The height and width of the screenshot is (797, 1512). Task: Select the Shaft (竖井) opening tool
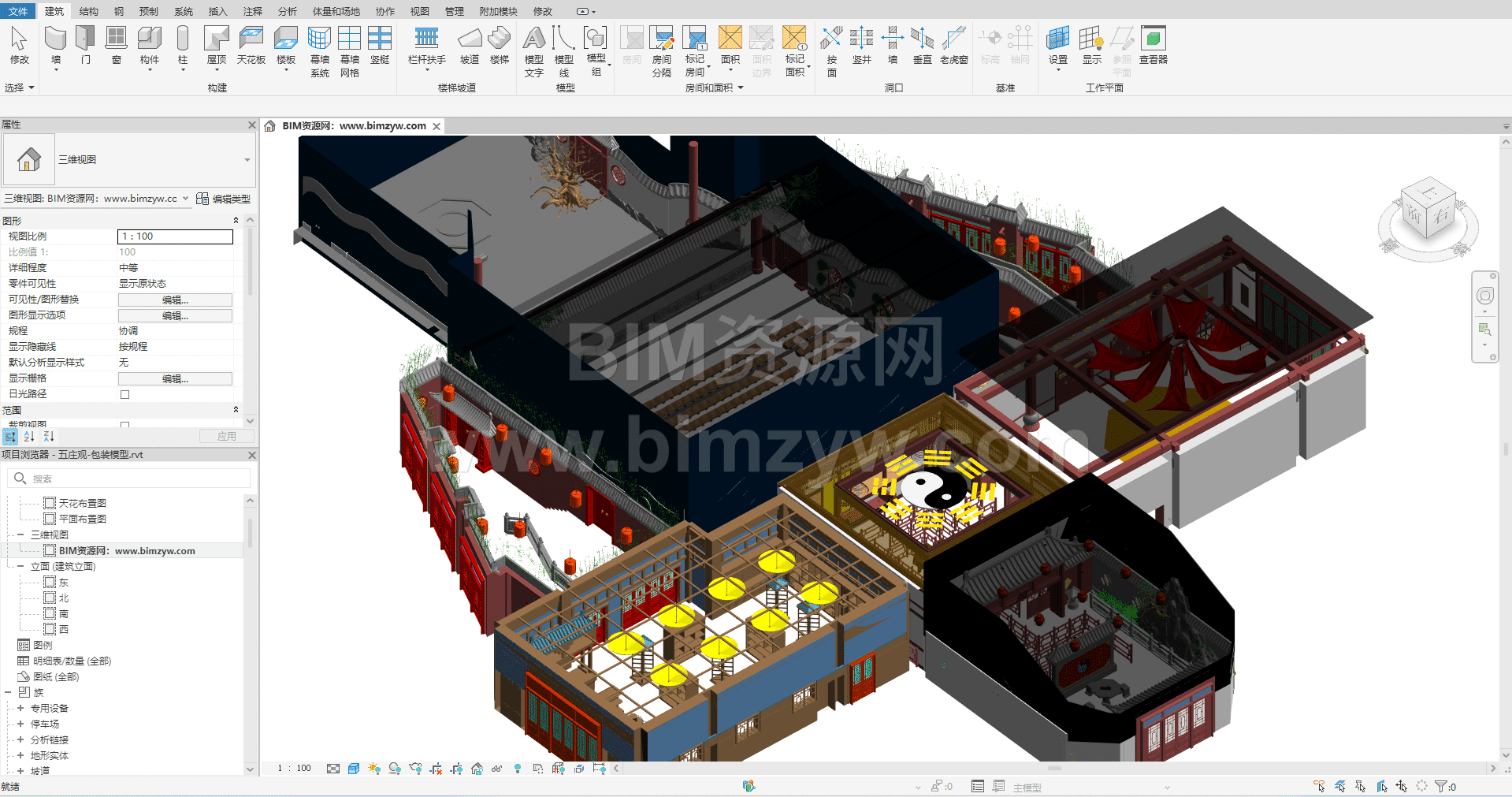coord(862,46)
